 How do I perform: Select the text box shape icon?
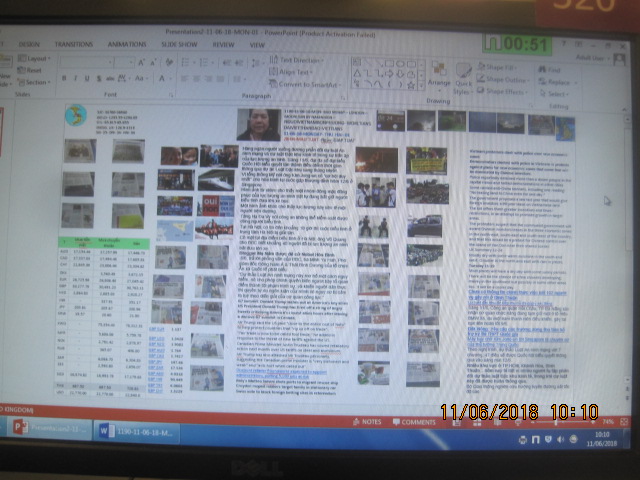(357, 63)
